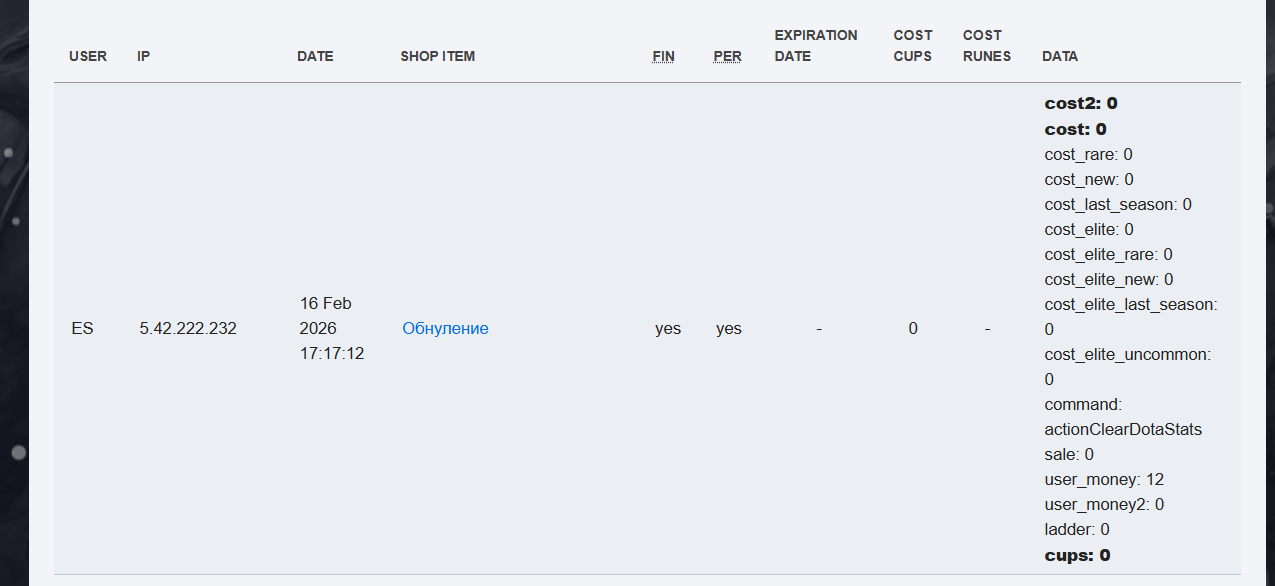Click the actionClearDotaStats command text
The image size is (1275, 586).
(1123, 429)
